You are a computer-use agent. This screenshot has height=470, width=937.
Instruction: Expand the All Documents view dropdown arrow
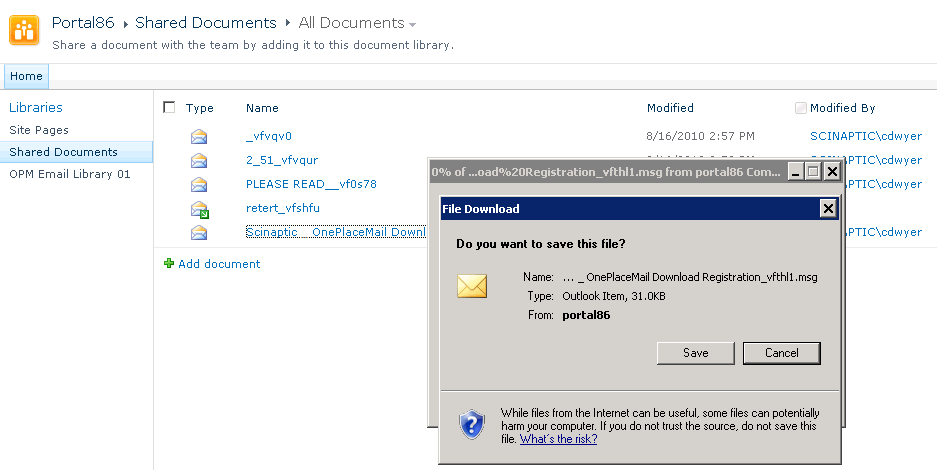412,25
